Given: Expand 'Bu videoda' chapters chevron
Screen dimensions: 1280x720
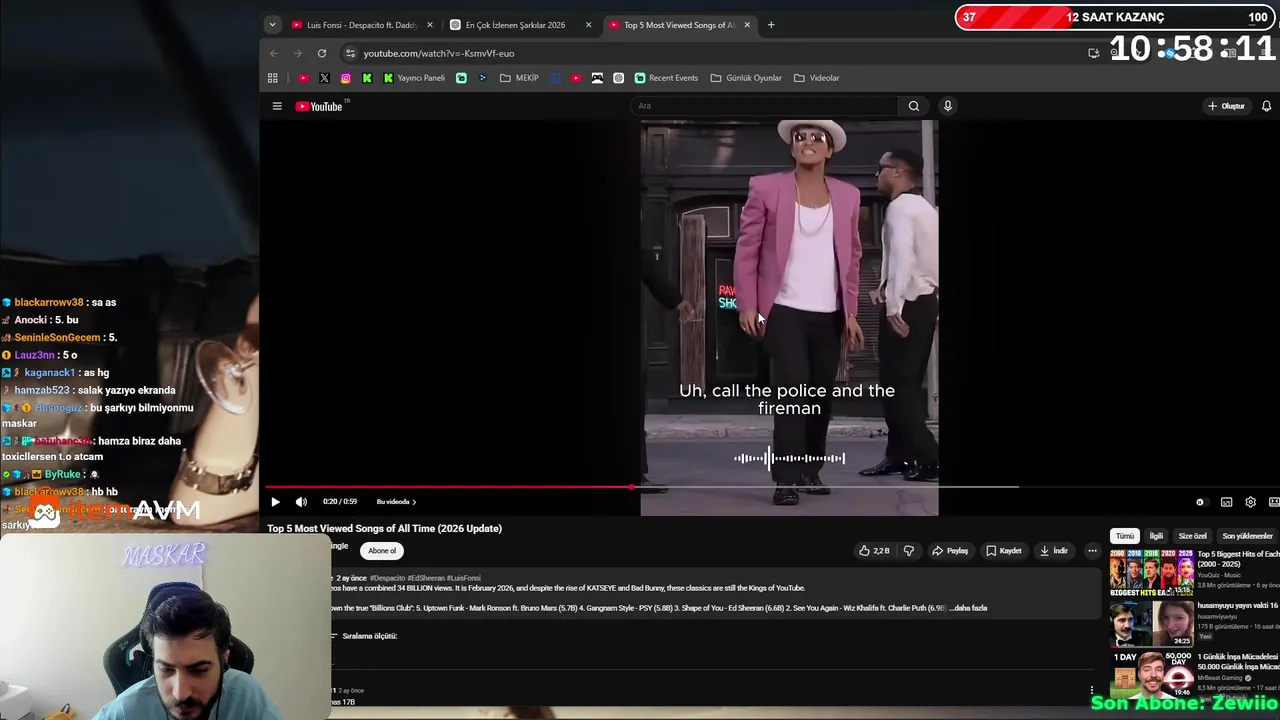Looking at the screenshot, I should point(414,502).
